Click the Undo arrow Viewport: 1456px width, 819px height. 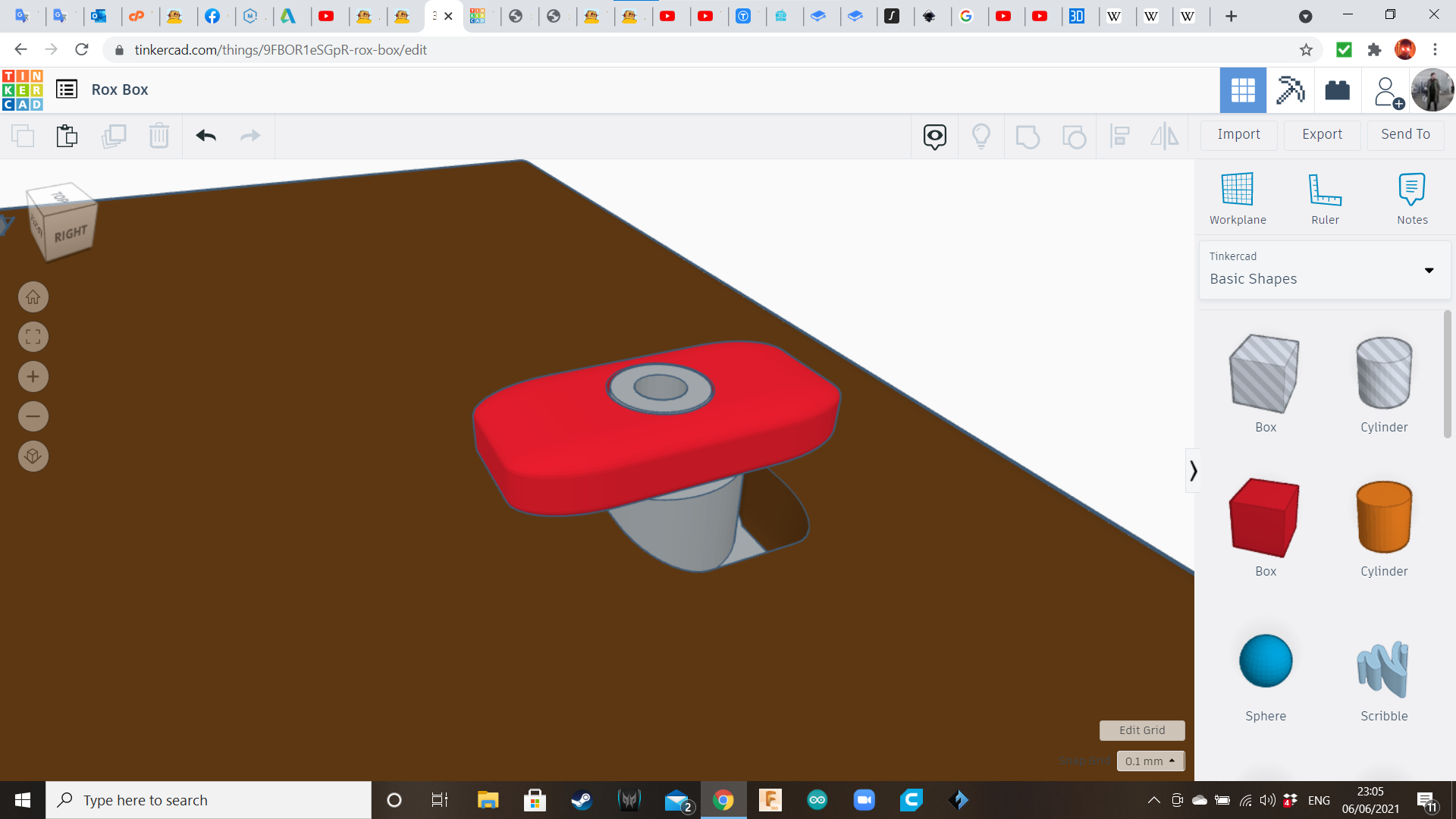click(x=206, y=136)
